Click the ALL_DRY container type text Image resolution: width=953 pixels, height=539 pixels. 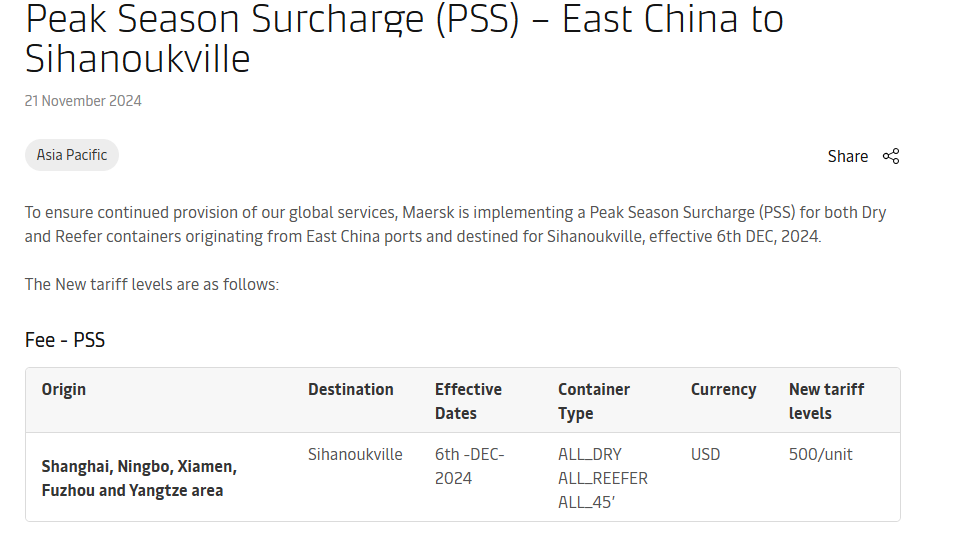click(x=589, y=454)
